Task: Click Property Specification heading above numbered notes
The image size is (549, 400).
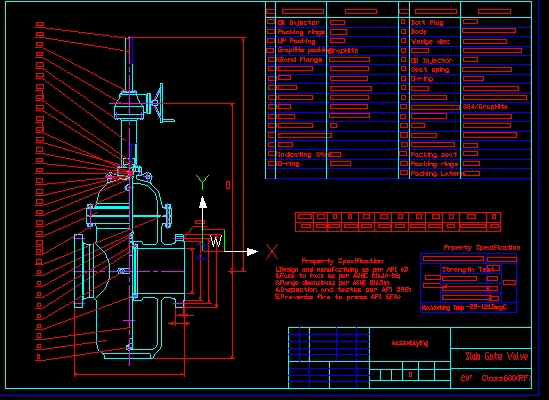Action: (342, 261)
